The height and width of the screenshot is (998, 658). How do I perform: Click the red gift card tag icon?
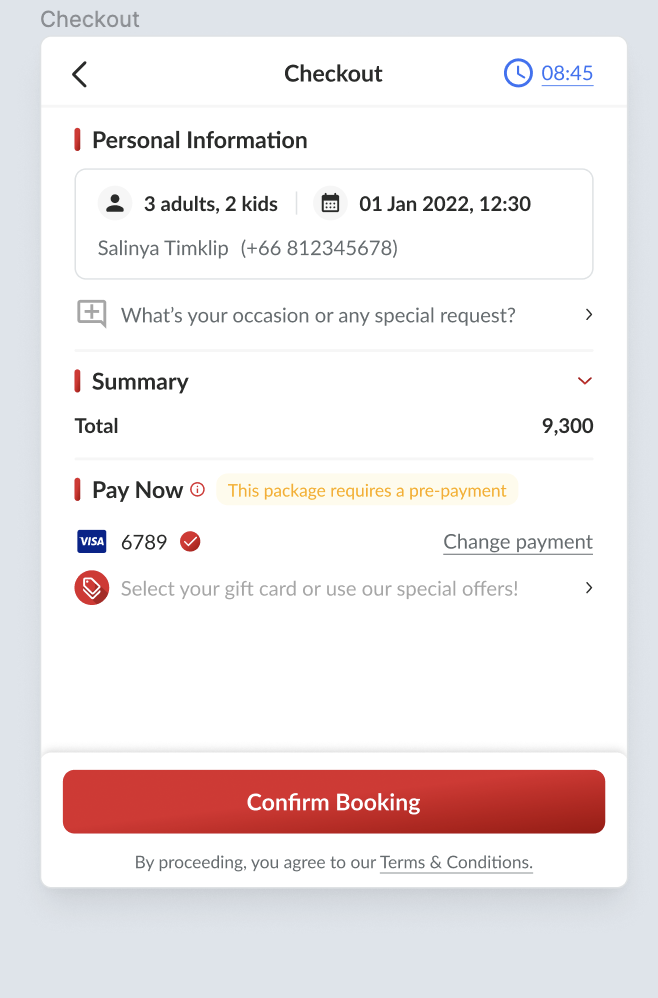tap(92, 588)
